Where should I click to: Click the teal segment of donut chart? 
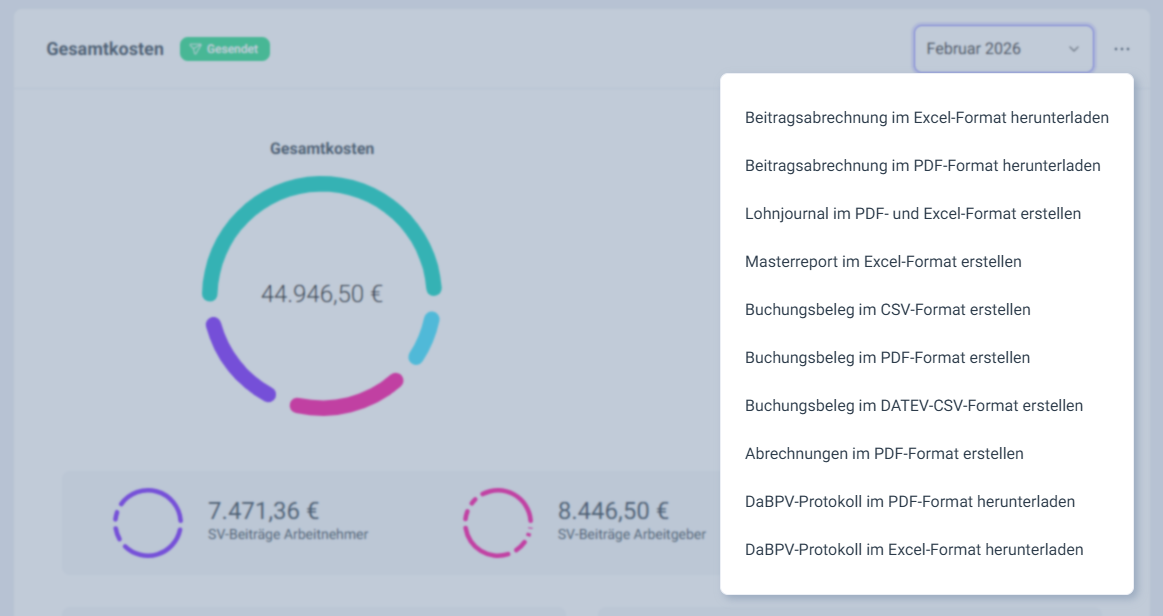tap(322, 185)
